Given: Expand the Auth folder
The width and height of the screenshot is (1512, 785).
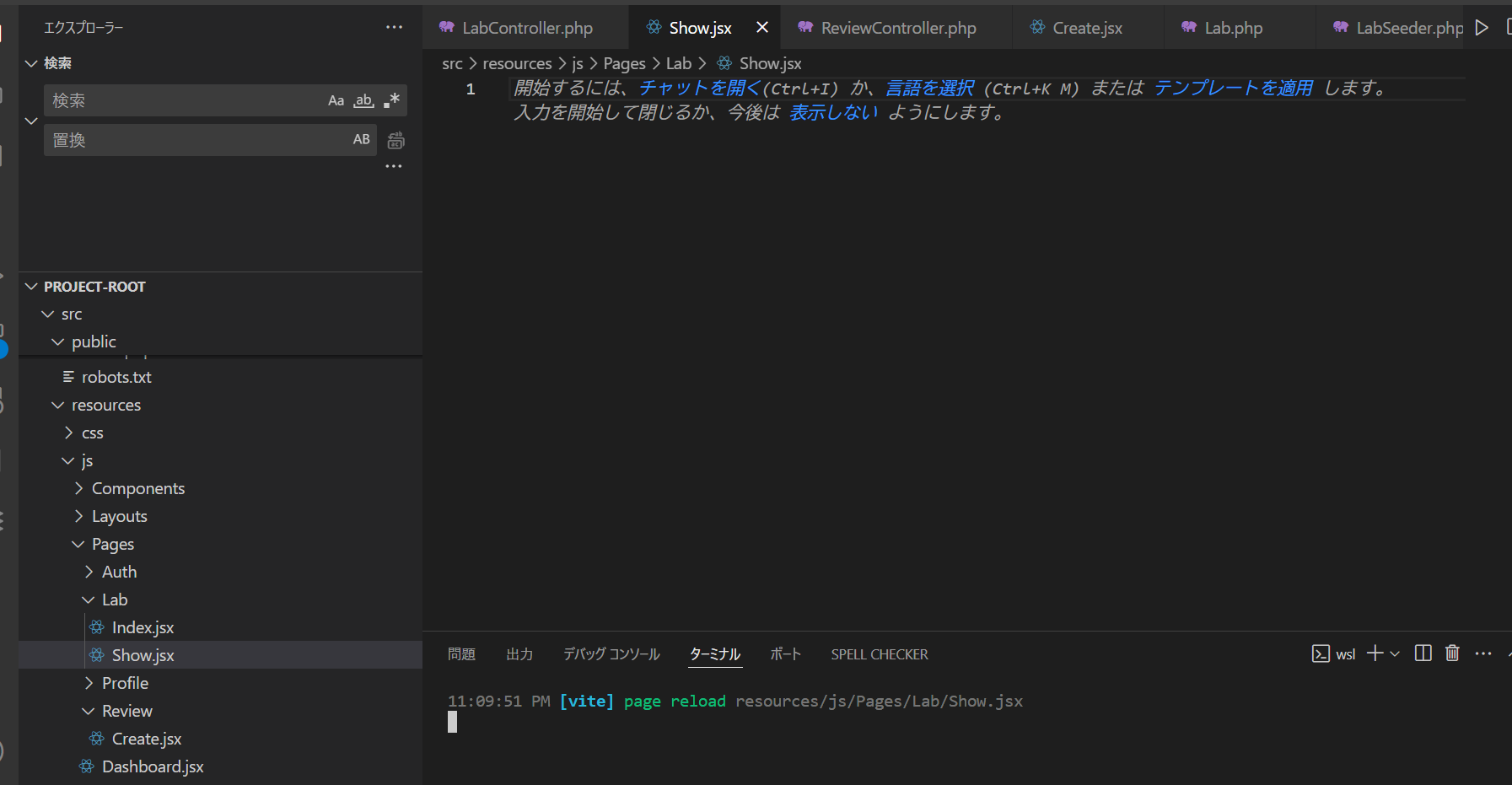Looking at the screenshot, I should point(221,572).
